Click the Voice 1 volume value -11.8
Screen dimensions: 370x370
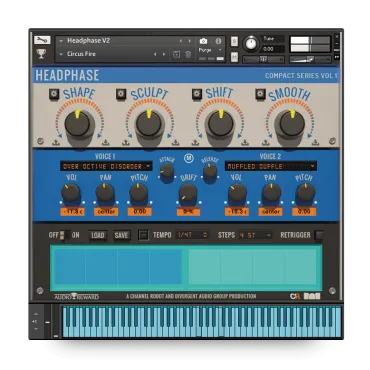72,211
